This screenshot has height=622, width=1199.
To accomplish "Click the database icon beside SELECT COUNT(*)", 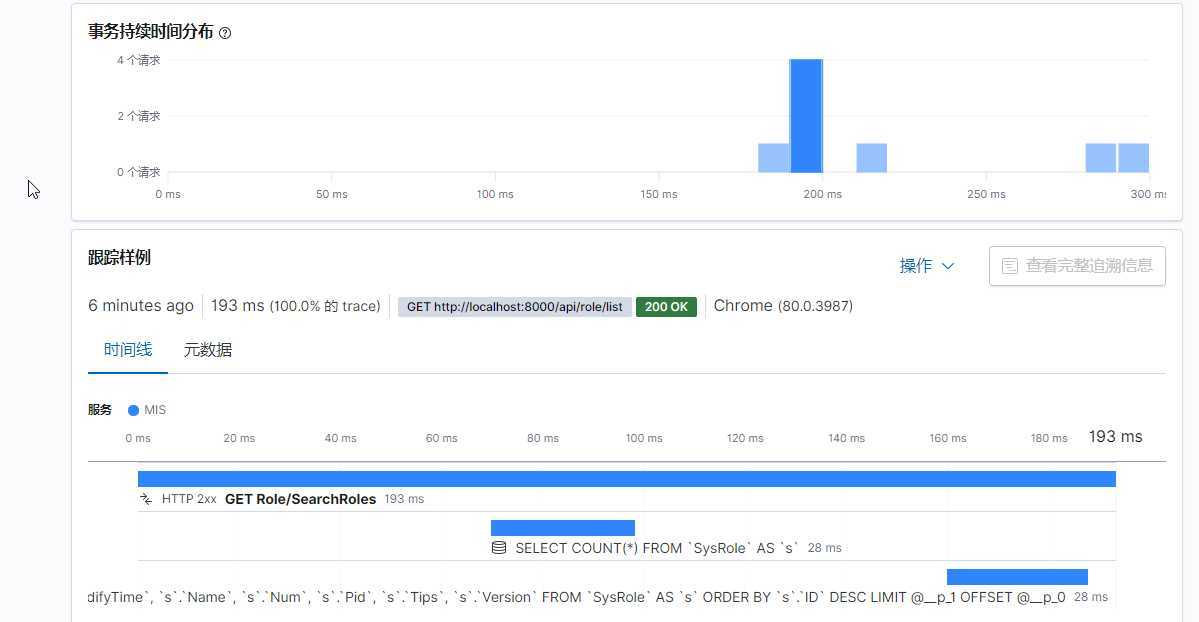I will pos(499,548).
